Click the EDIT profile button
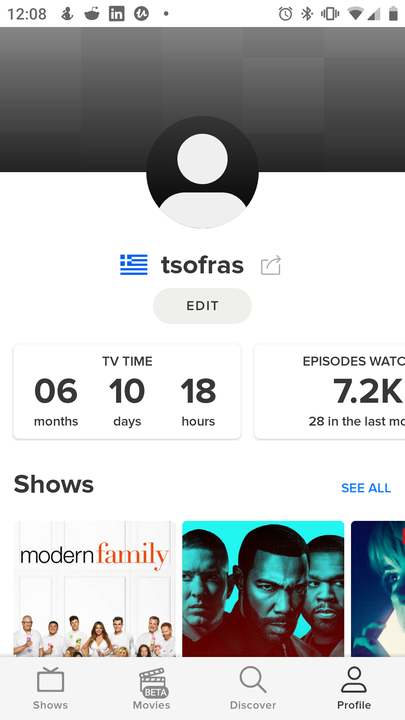This screenshot has width=405, height=720. pos(202,306)
